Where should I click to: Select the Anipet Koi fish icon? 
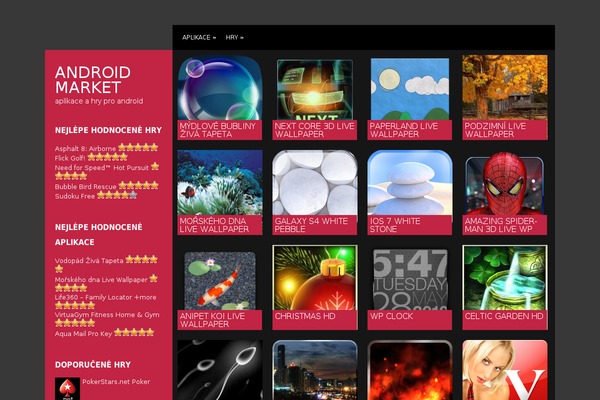tap(220, 281)
